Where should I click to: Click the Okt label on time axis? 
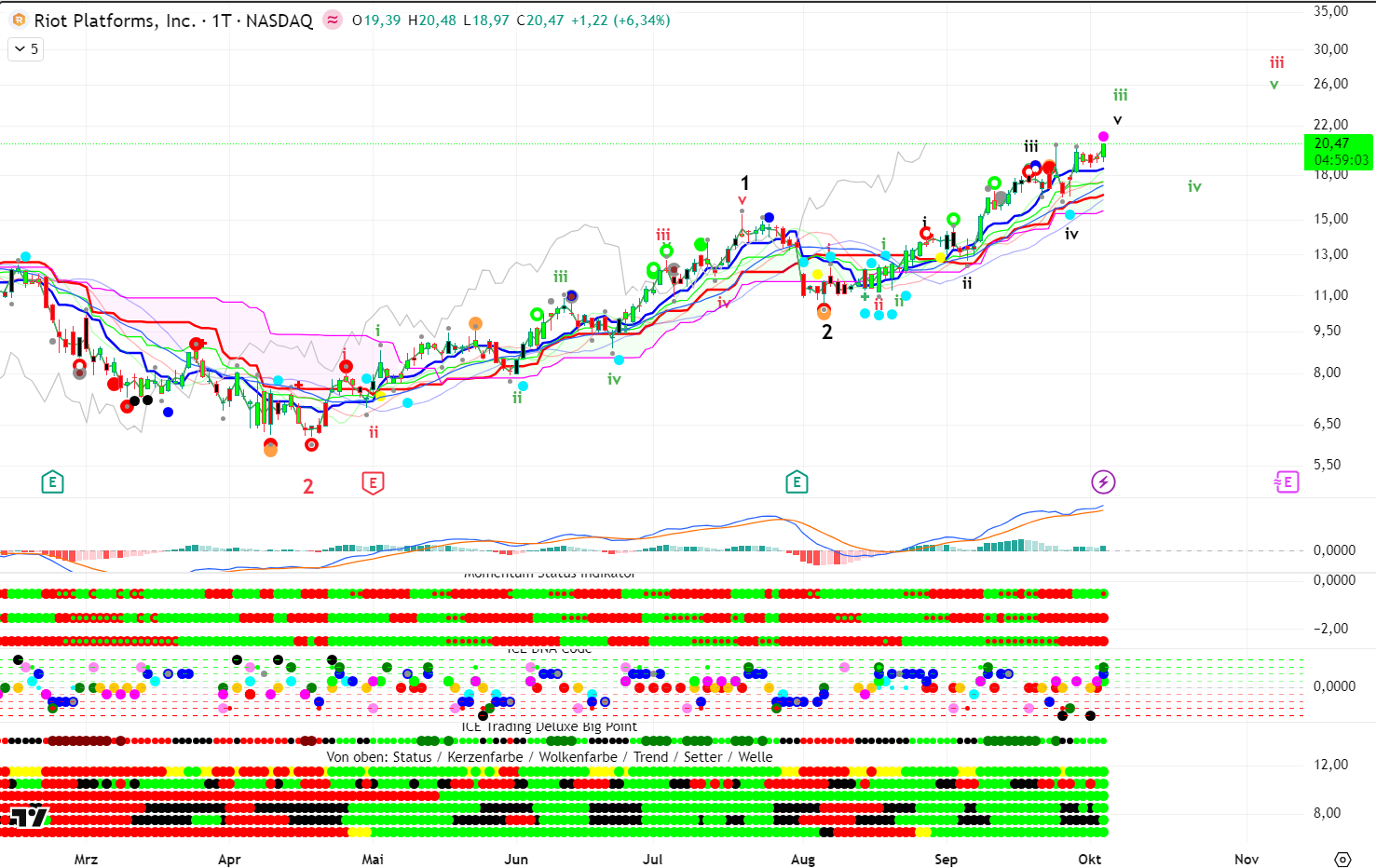1089,859
